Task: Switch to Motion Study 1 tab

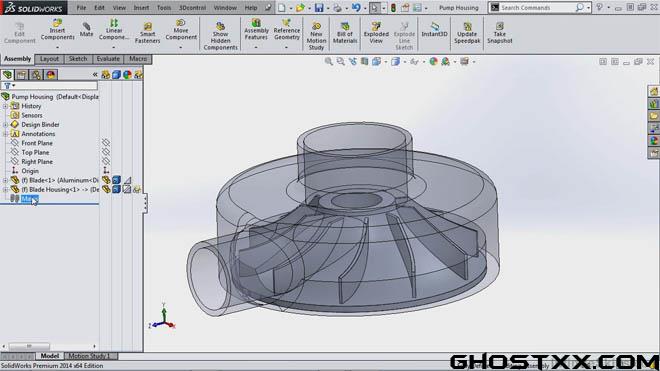Action: 89,356
